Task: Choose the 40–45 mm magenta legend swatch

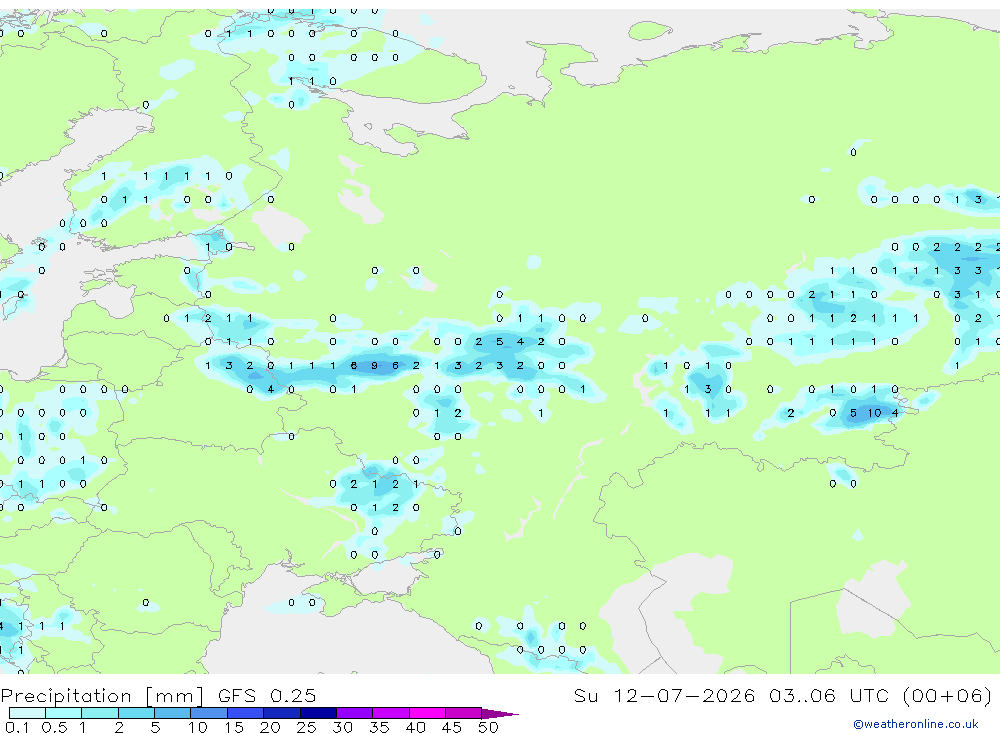Action: click(427, 713)
